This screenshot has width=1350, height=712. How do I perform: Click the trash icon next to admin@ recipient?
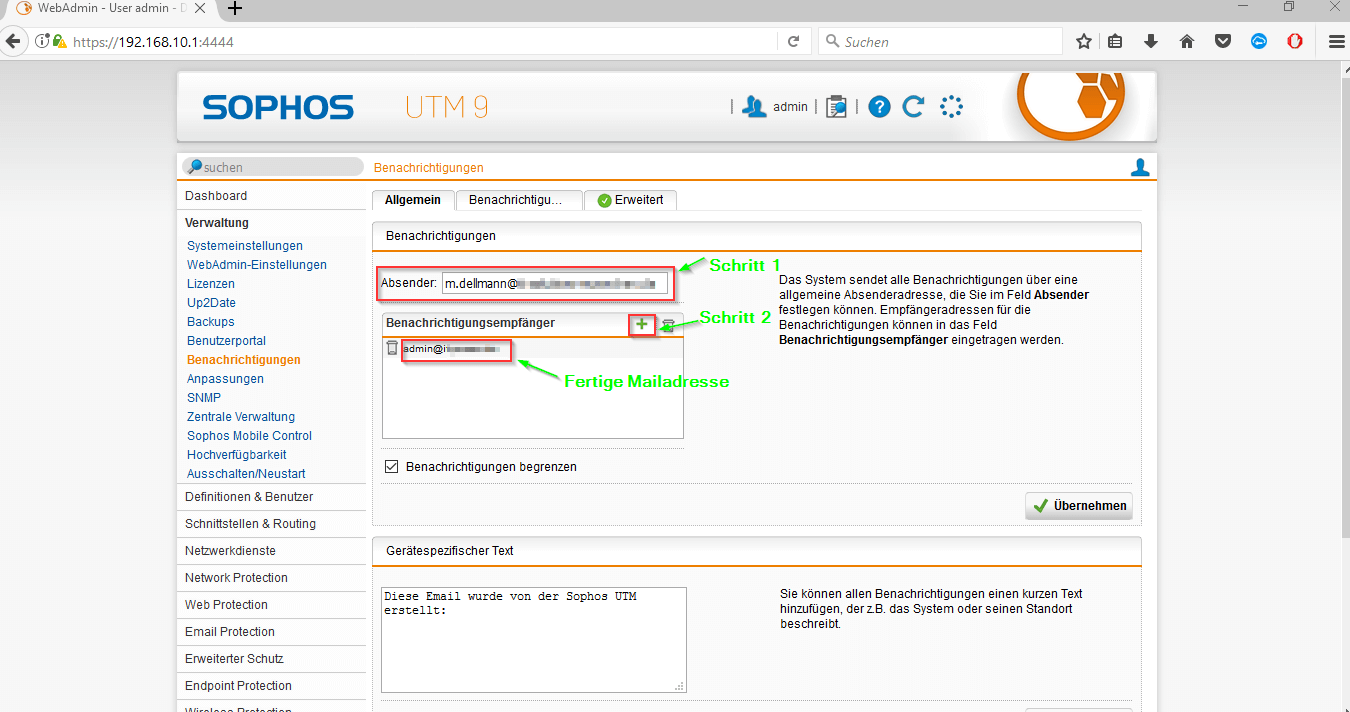click(392, 349)
